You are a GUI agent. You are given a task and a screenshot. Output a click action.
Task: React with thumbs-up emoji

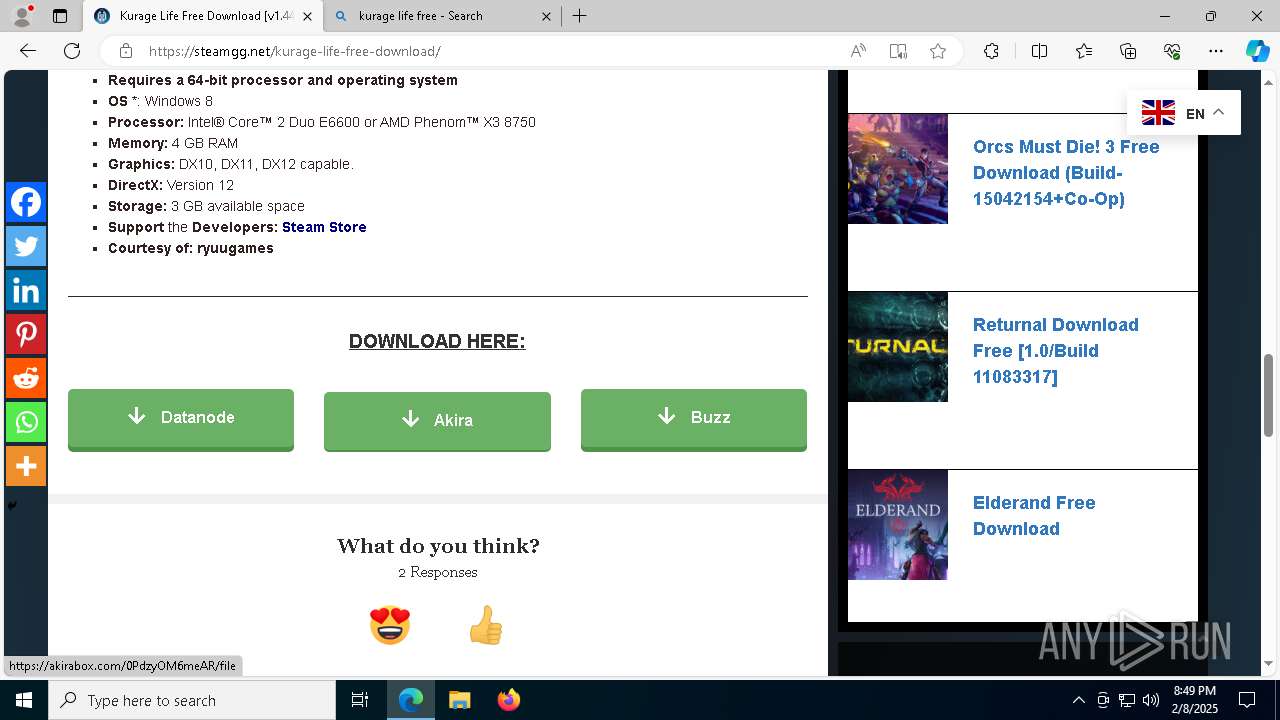tap(486, 626)
